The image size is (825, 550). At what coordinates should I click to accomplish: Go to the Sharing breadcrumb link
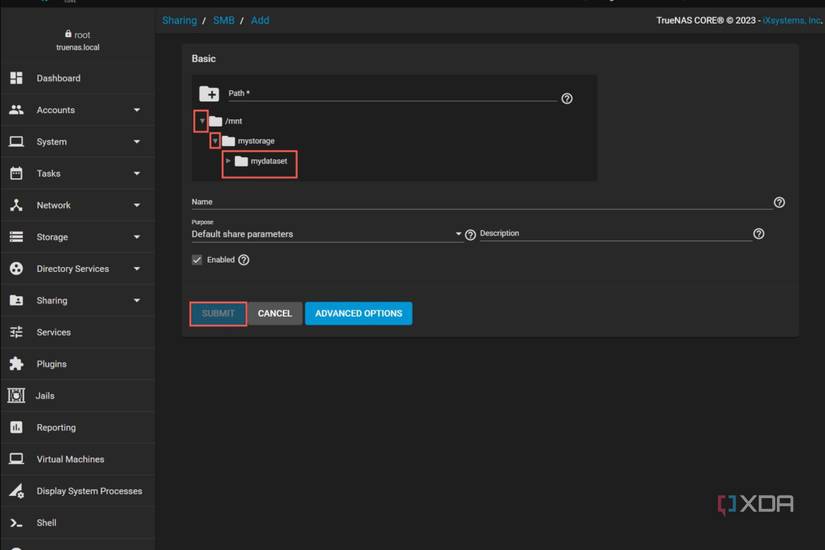click(179, 21)
